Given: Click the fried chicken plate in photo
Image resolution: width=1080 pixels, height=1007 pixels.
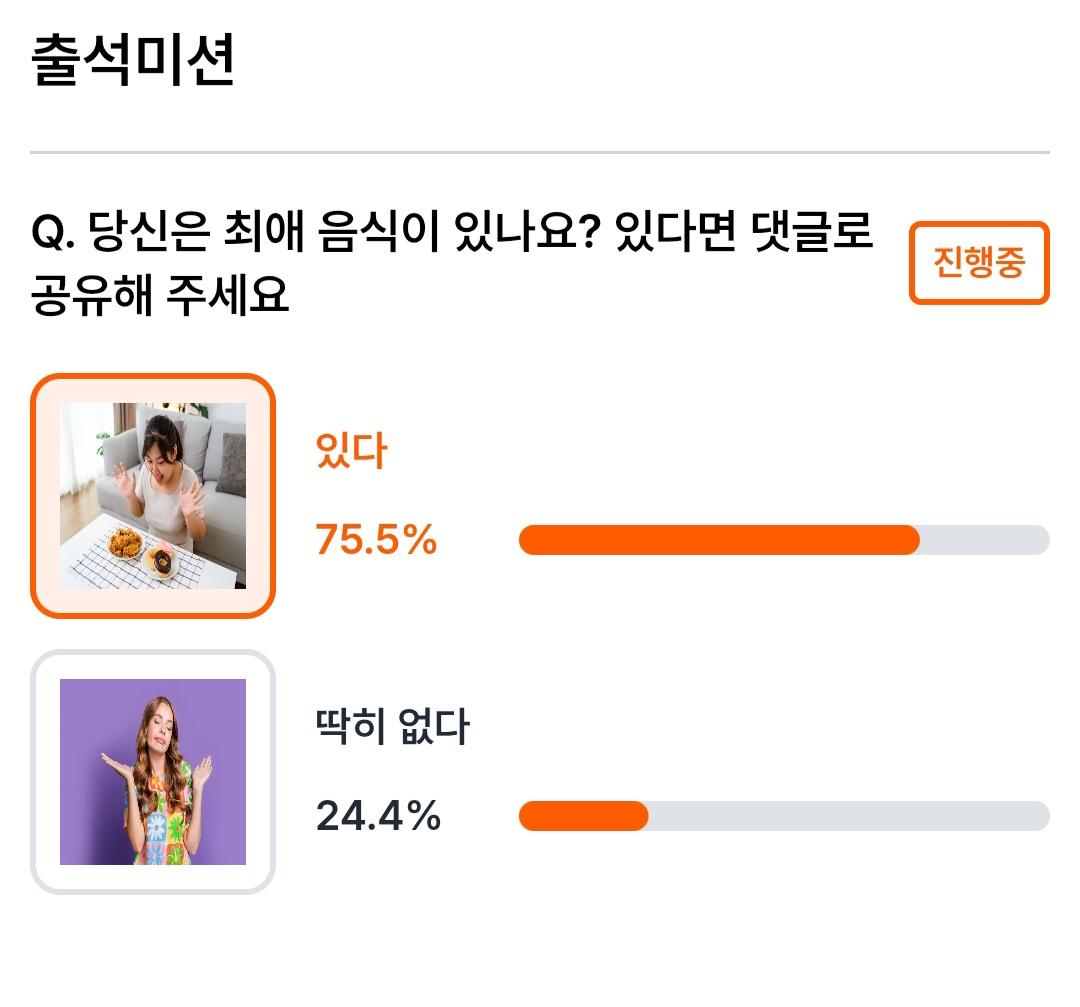Looking at the screenshot, I should click(x=125, y=543).
